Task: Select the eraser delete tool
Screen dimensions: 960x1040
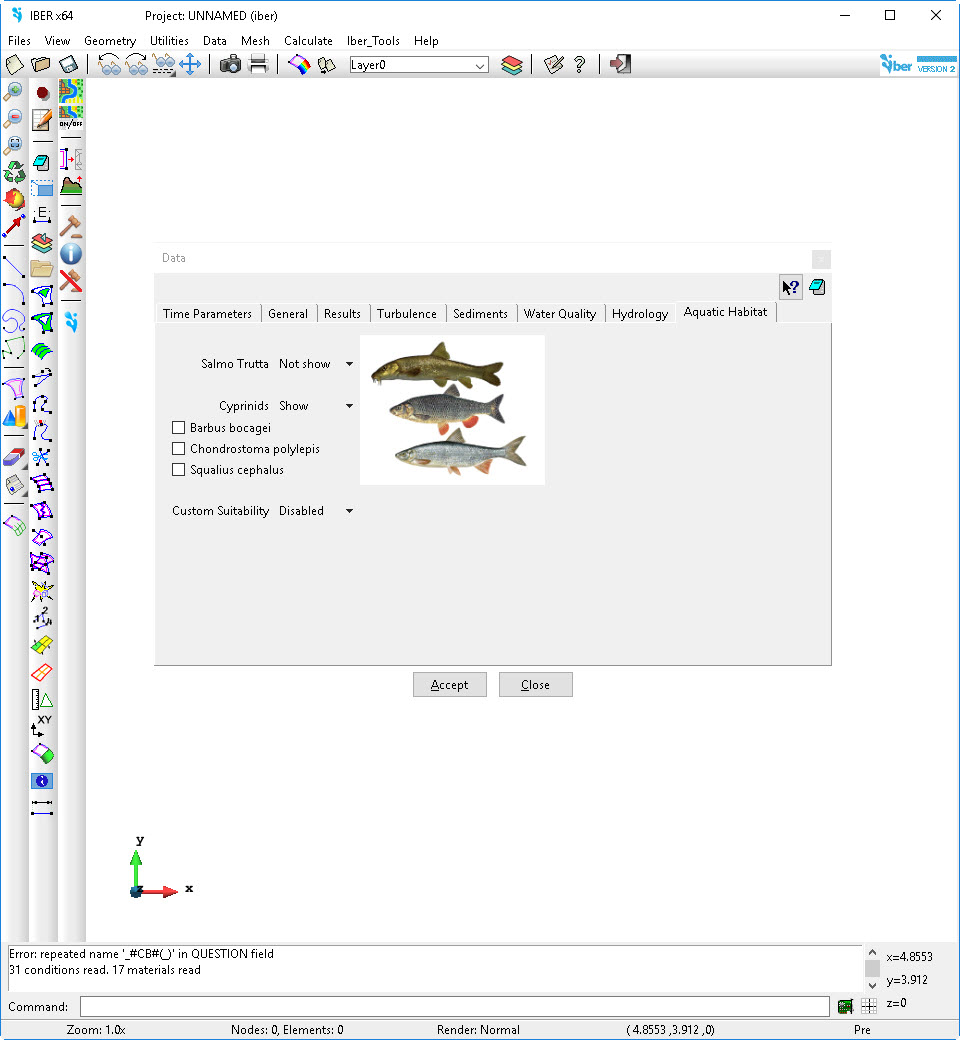Action: click(x=14, y=458)
